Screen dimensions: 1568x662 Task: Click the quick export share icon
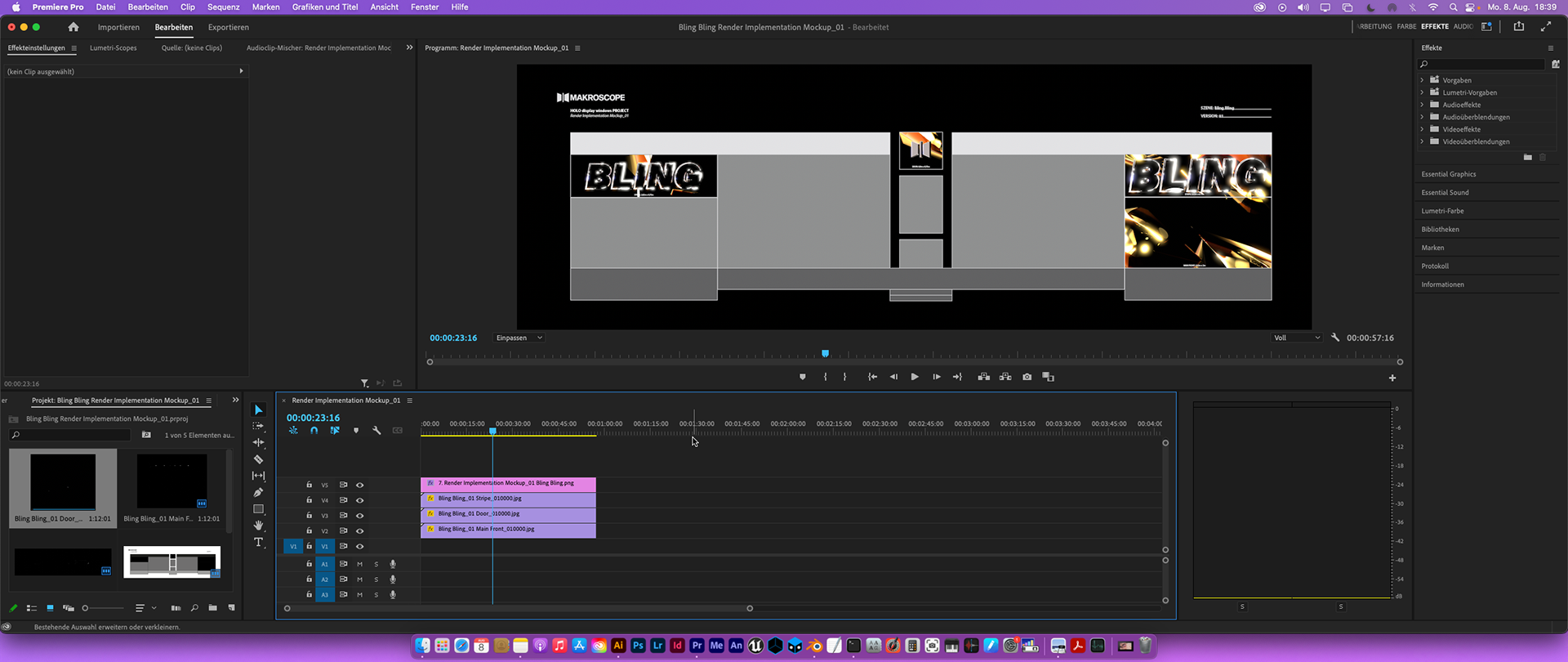coord(1519,26)
